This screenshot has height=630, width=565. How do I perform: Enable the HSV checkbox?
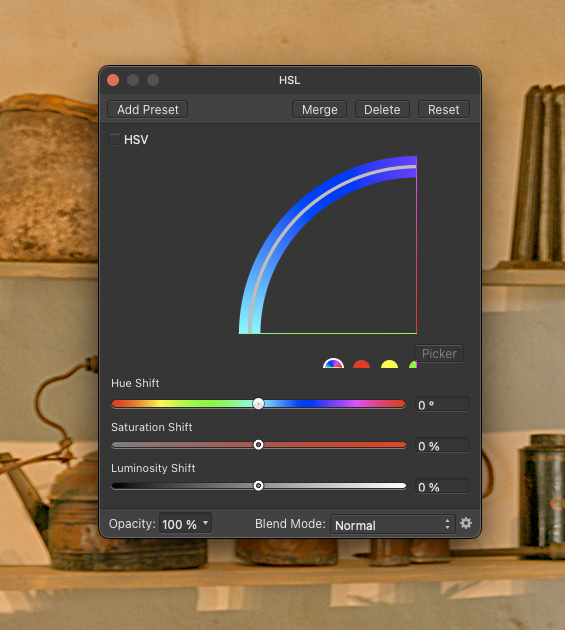click(115, 139)
